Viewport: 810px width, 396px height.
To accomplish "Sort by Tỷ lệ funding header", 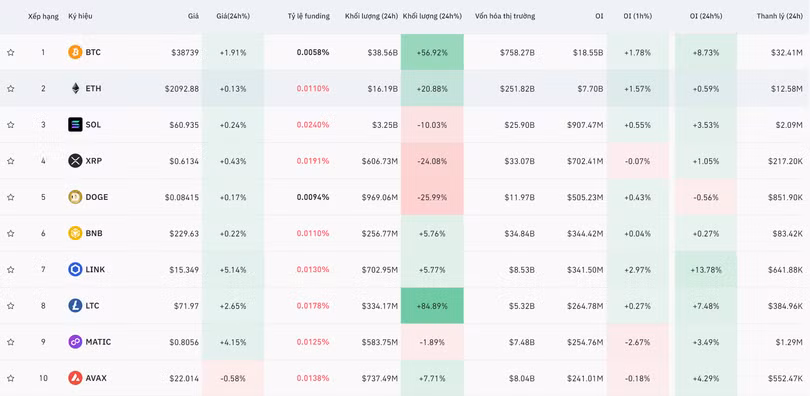I will tap(308, 16).
